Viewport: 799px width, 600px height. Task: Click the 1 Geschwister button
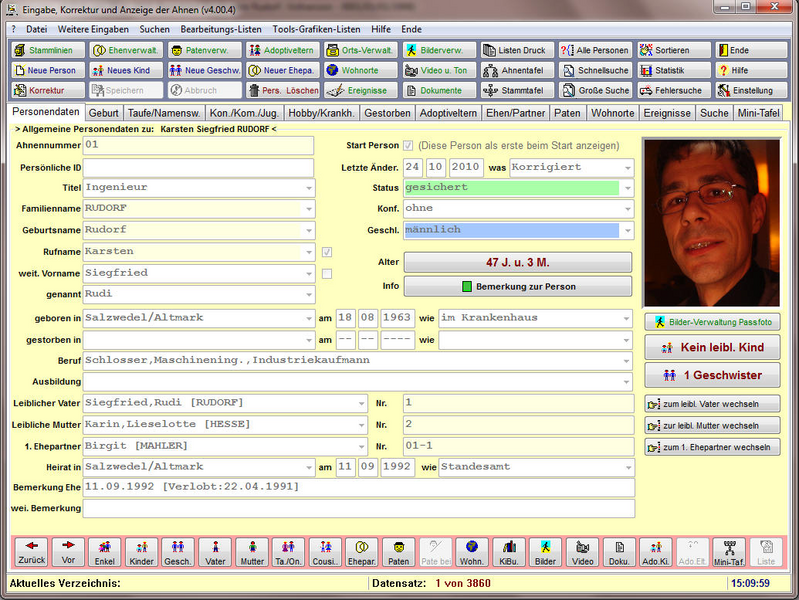click(712, 375)
